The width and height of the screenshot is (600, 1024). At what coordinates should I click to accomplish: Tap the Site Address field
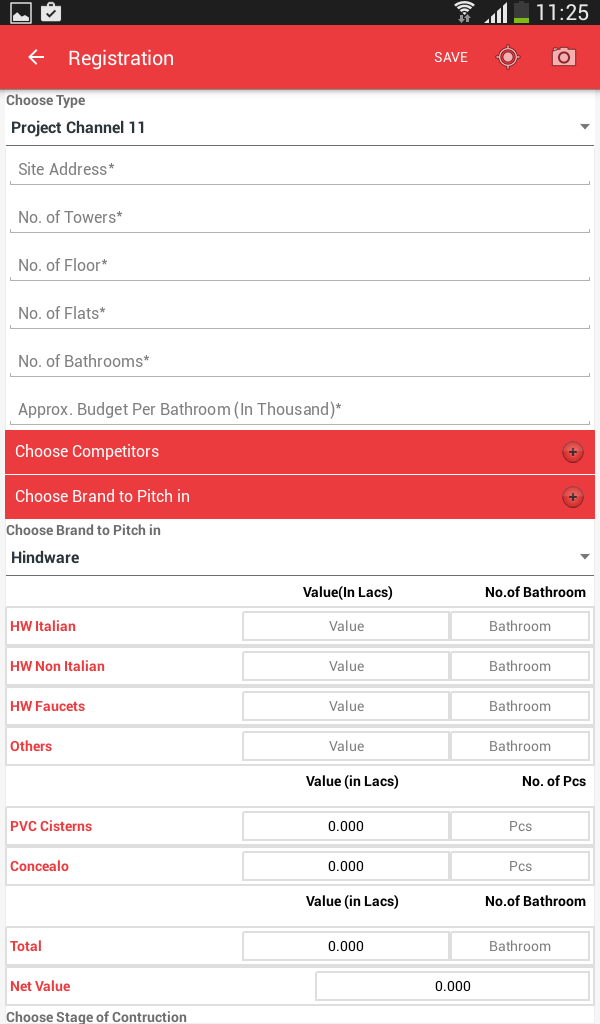(x=300, y=170)
